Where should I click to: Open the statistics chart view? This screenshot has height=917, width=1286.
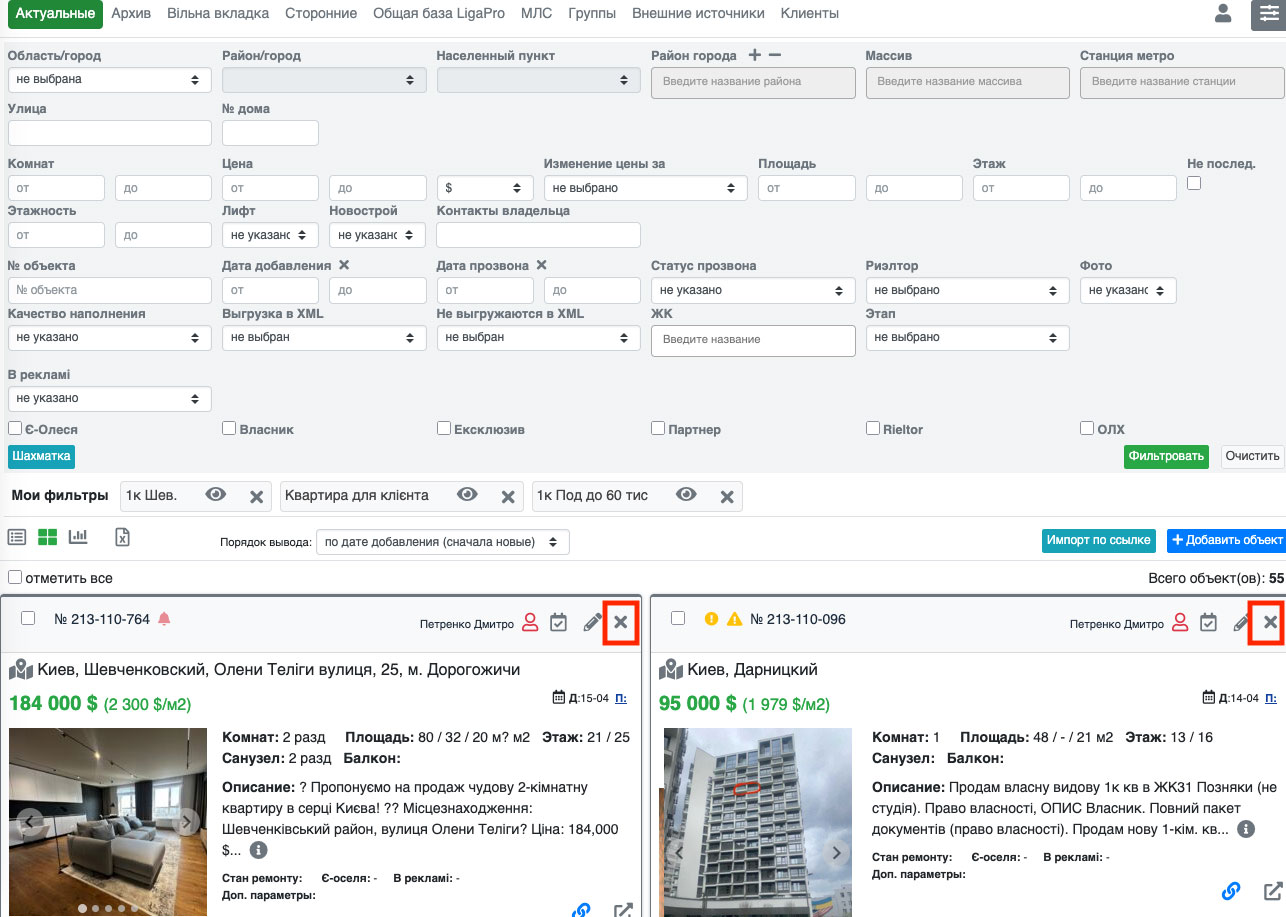coord(78,537)
